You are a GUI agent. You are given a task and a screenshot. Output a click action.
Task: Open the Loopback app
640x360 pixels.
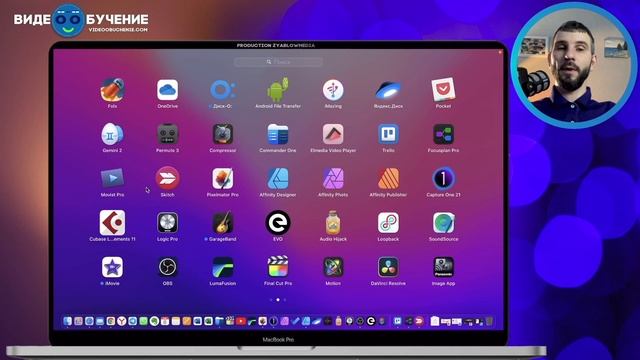click(x=388, y=223)
